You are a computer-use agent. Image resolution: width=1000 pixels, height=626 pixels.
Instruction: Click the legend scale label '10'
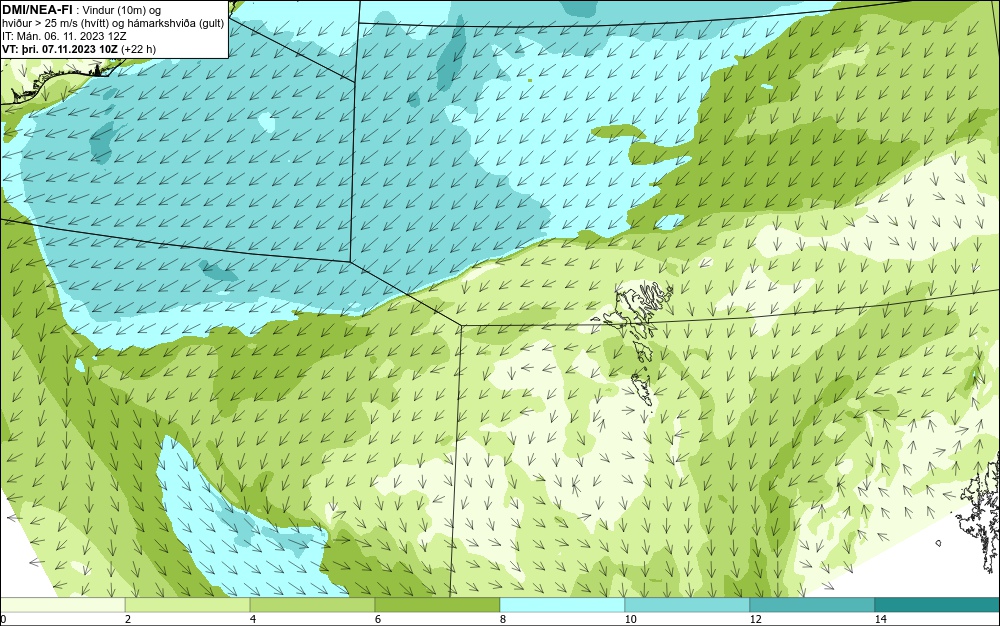[630, 619]
